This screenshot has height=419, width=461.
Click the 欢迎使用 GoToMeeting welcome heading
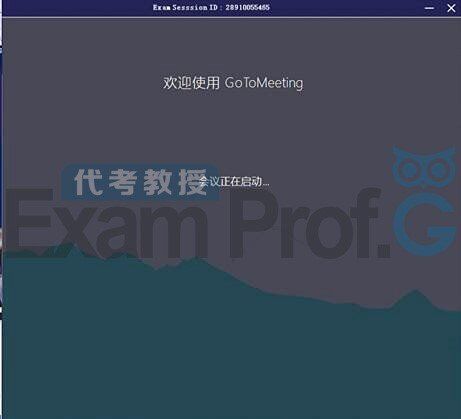[233, 83]
